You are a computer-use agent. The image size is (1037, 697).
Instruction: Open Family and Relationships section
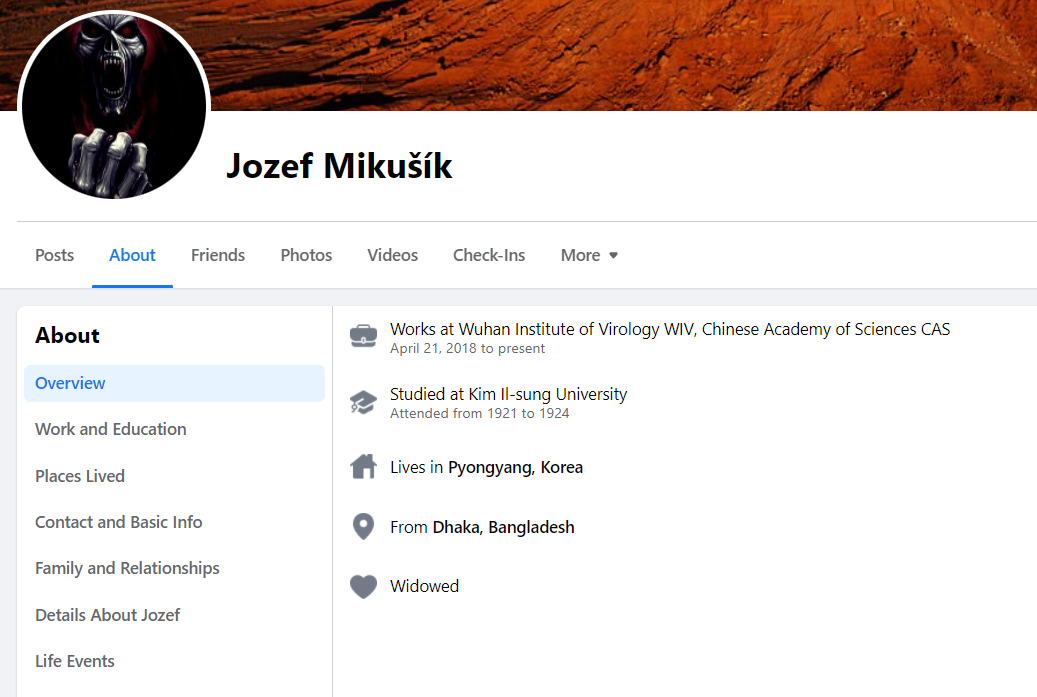tap(127, 569)
